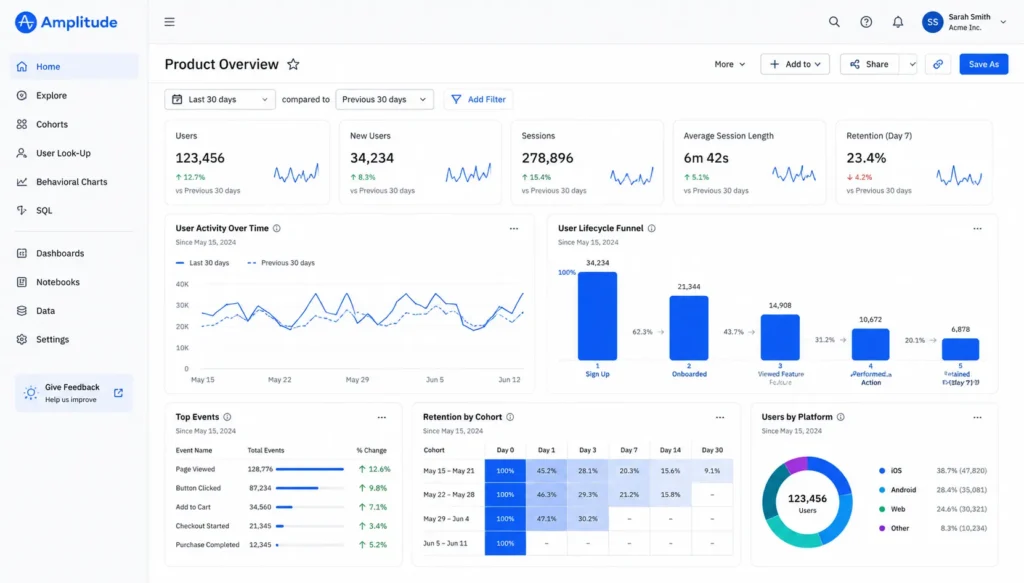Open Users by Platform options menu

[x=977, y=417]
